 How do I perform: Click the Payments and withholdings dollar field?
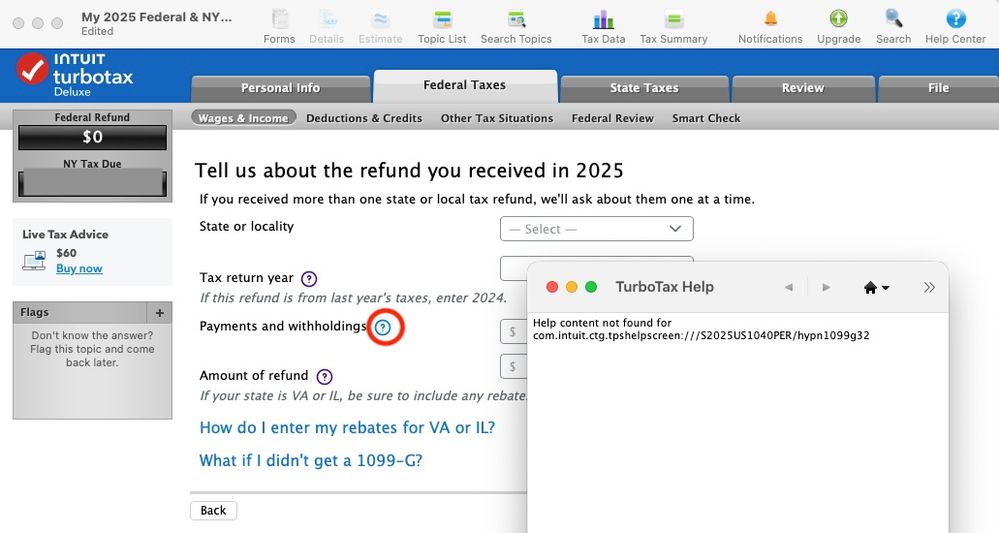pyautogui.click(x=514, y=332)
